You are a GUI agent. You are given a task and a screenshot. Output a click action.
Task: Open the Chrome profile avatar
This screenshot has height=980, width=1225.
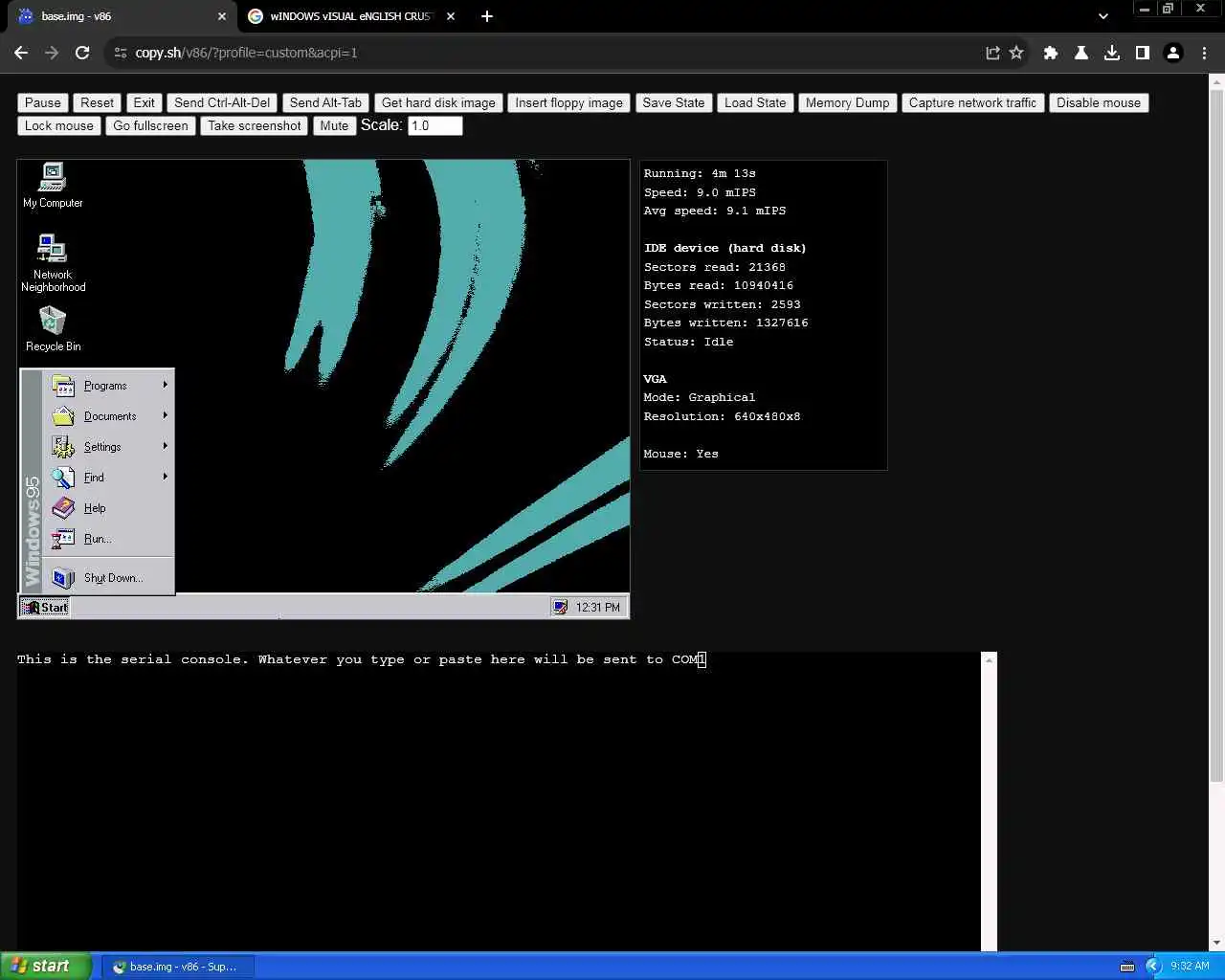pyautogui.click(x=1173, y=53)
